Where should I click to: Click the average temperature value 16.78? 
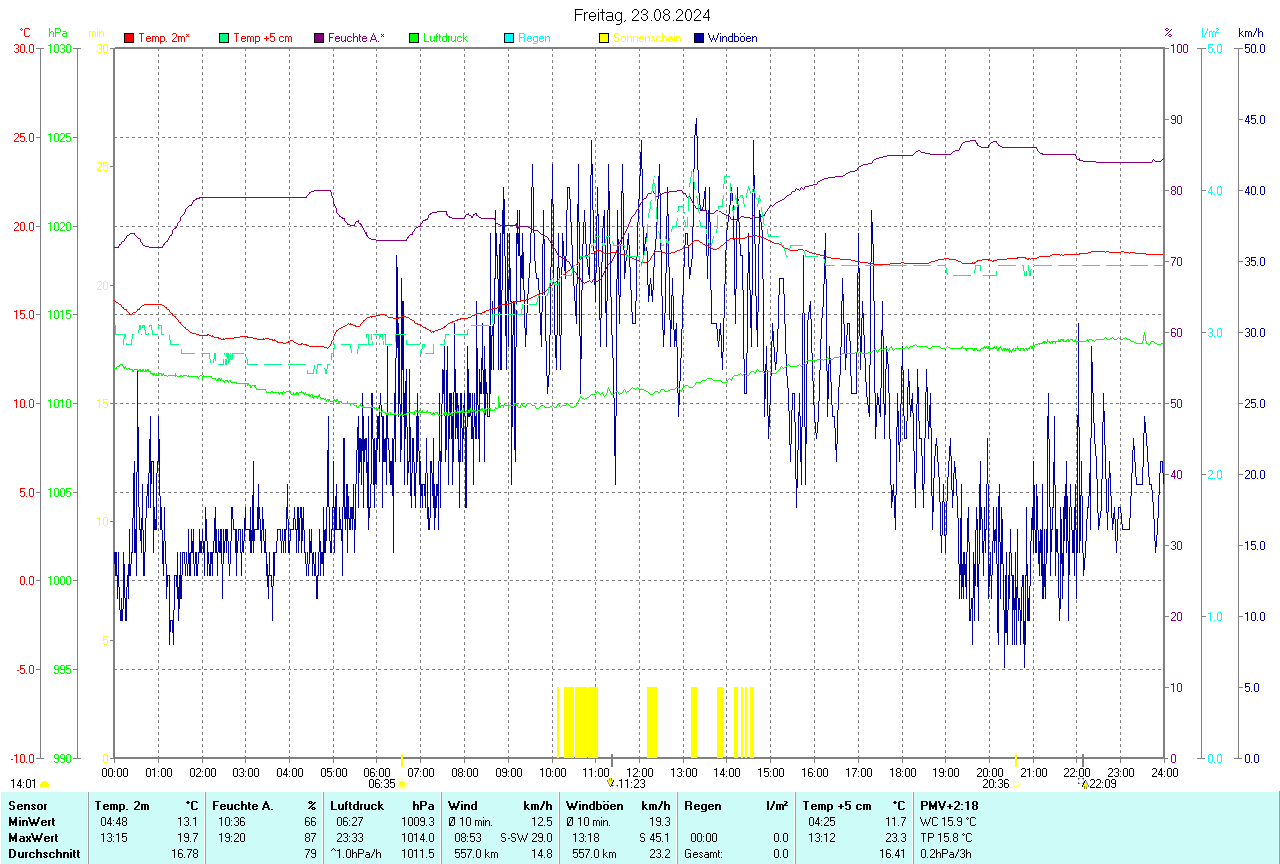[185, 854]
